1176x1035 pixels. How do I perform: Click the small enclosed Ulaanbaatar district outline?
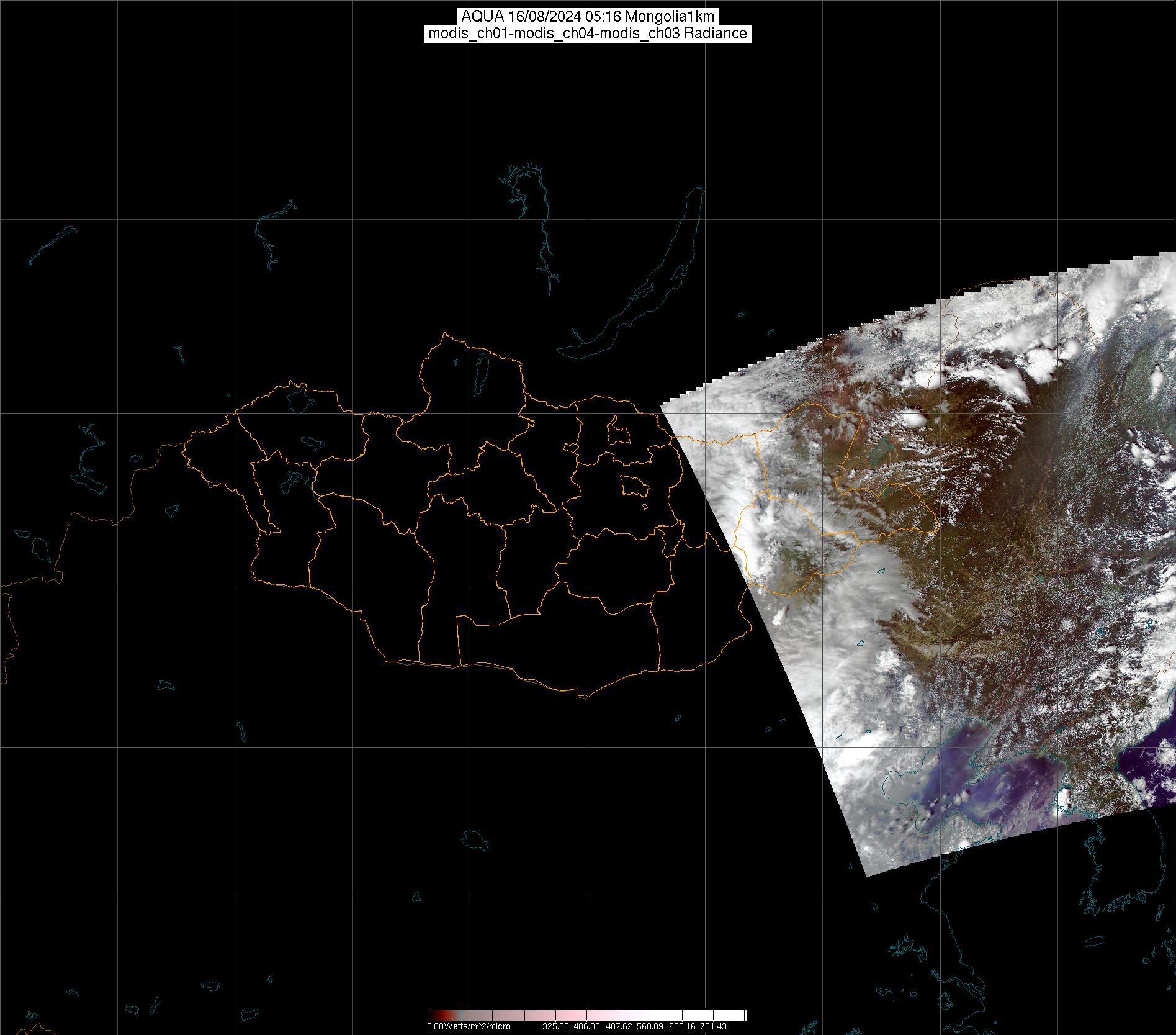tap(633, 486)
